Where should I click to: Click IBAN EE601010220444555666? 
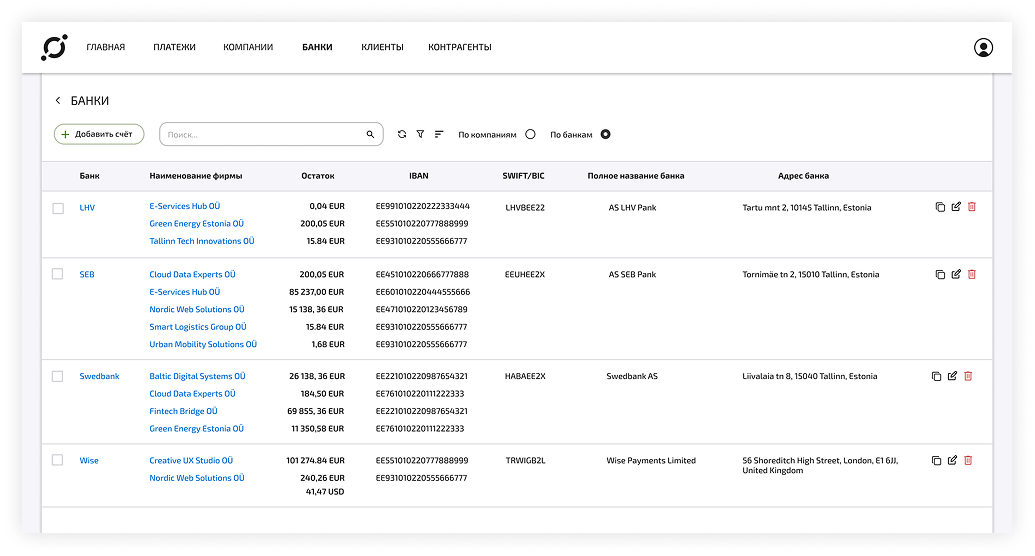(423, 292)
